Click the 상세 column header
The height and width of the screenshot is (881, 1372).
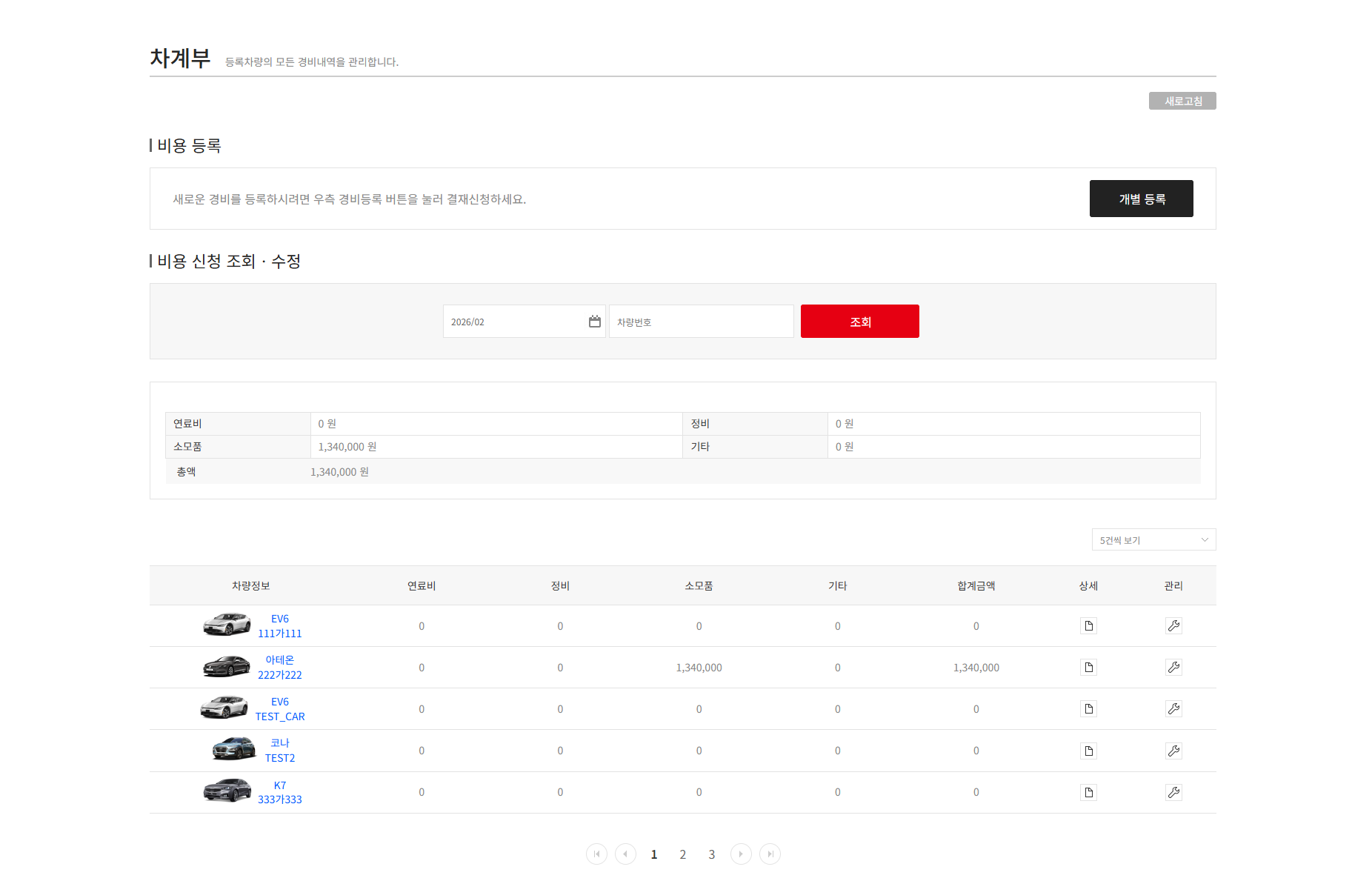(x=1088, y=586)
